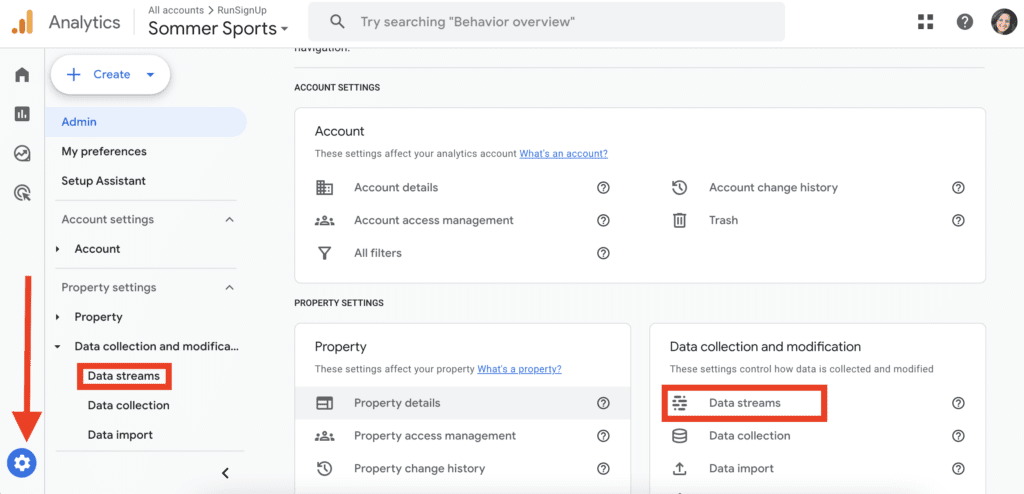Image resolution: width=1024 pixels, height=494 pixels.
Task: Select Data streams in the sidebar
Action: [x=123, y=376]
